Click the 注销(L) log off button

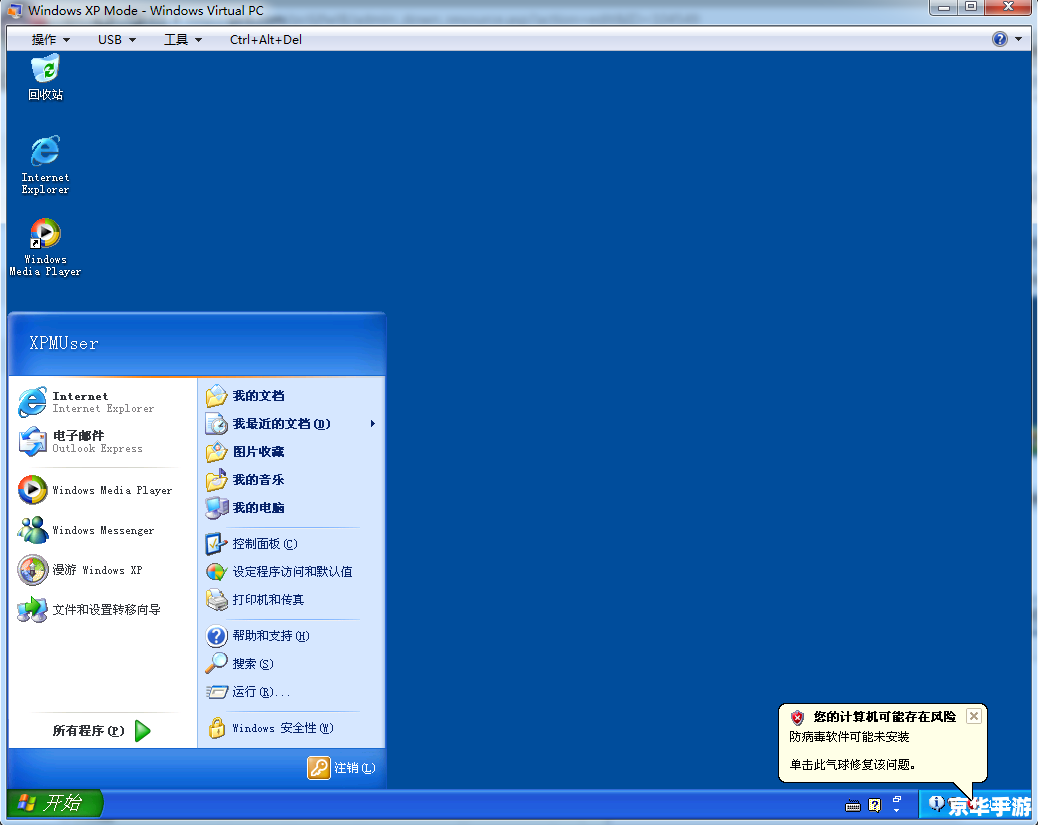pyautogui.click(x=342, y=767)
